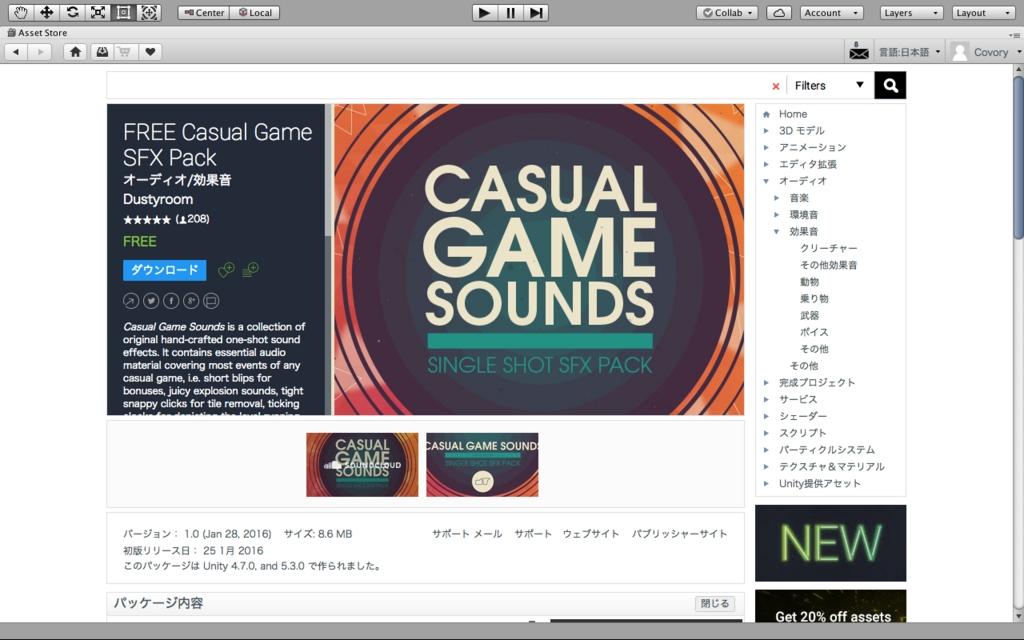The width and height of the screenshot is (1024, 640).
Task: Go forward in Asset Store
Action: click(40, 52)
